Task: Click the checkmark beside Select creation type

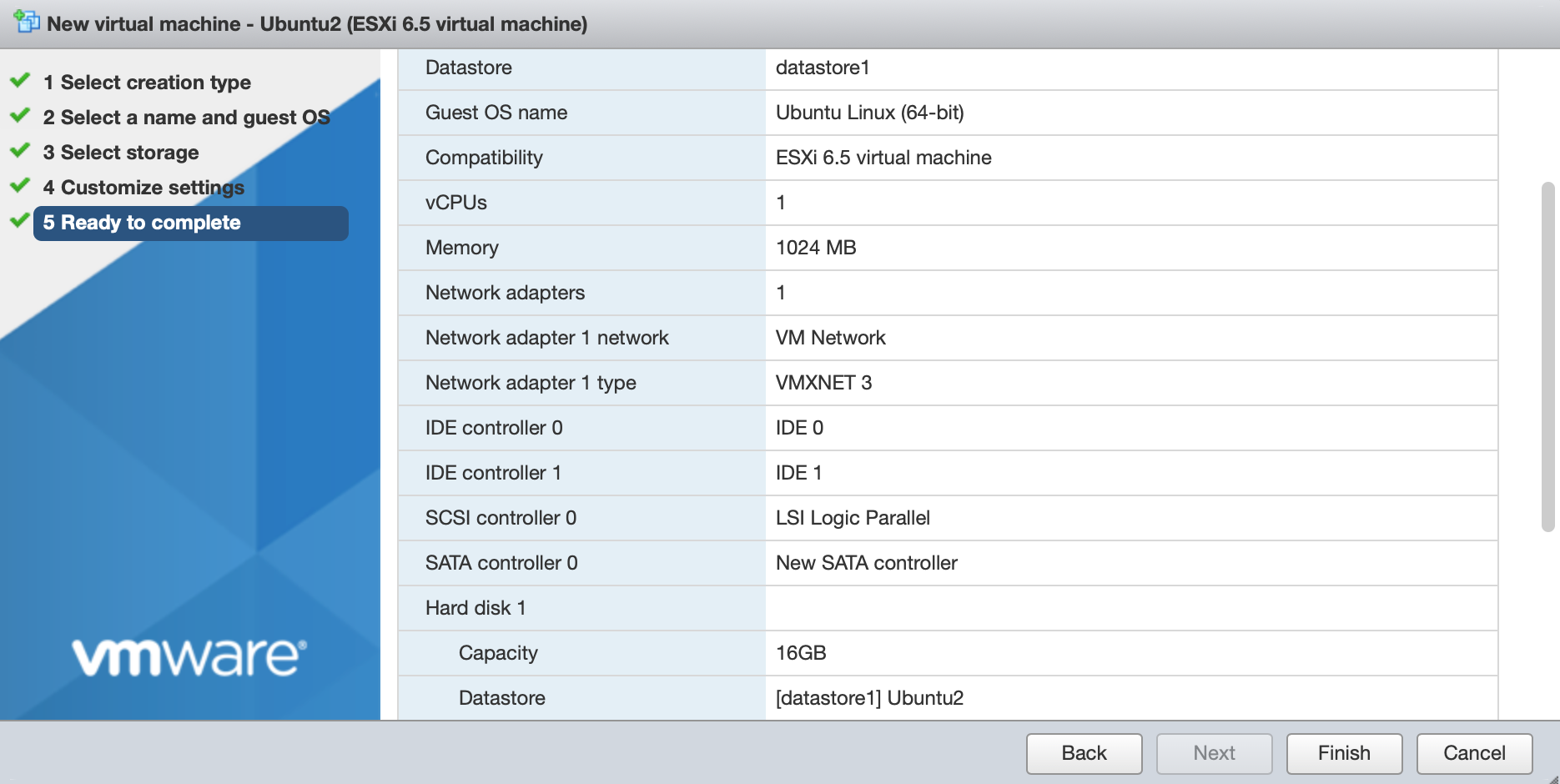Action: tap(20, 81)
